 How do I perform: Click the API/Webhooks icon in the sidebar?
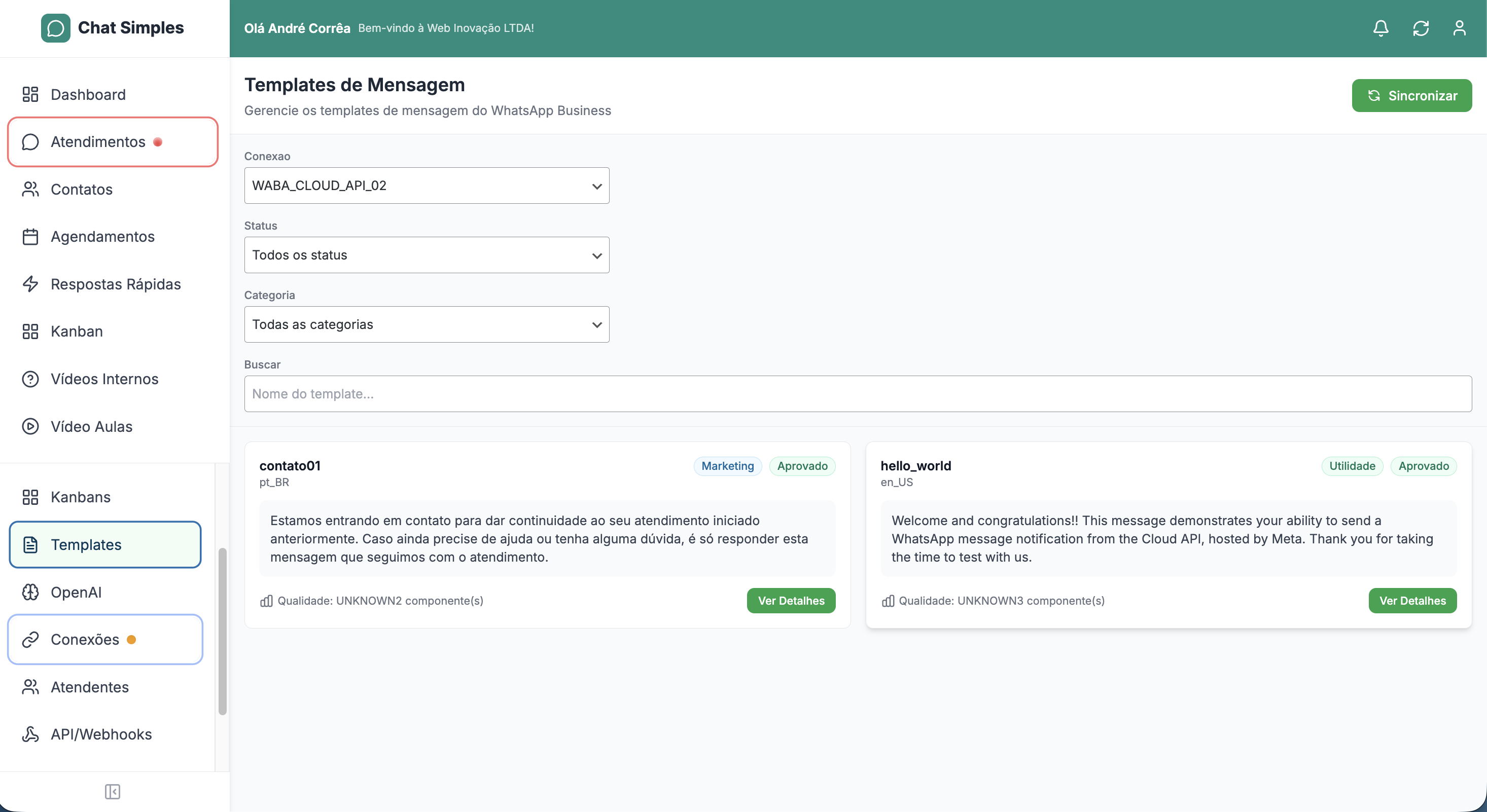click(30, 734)
